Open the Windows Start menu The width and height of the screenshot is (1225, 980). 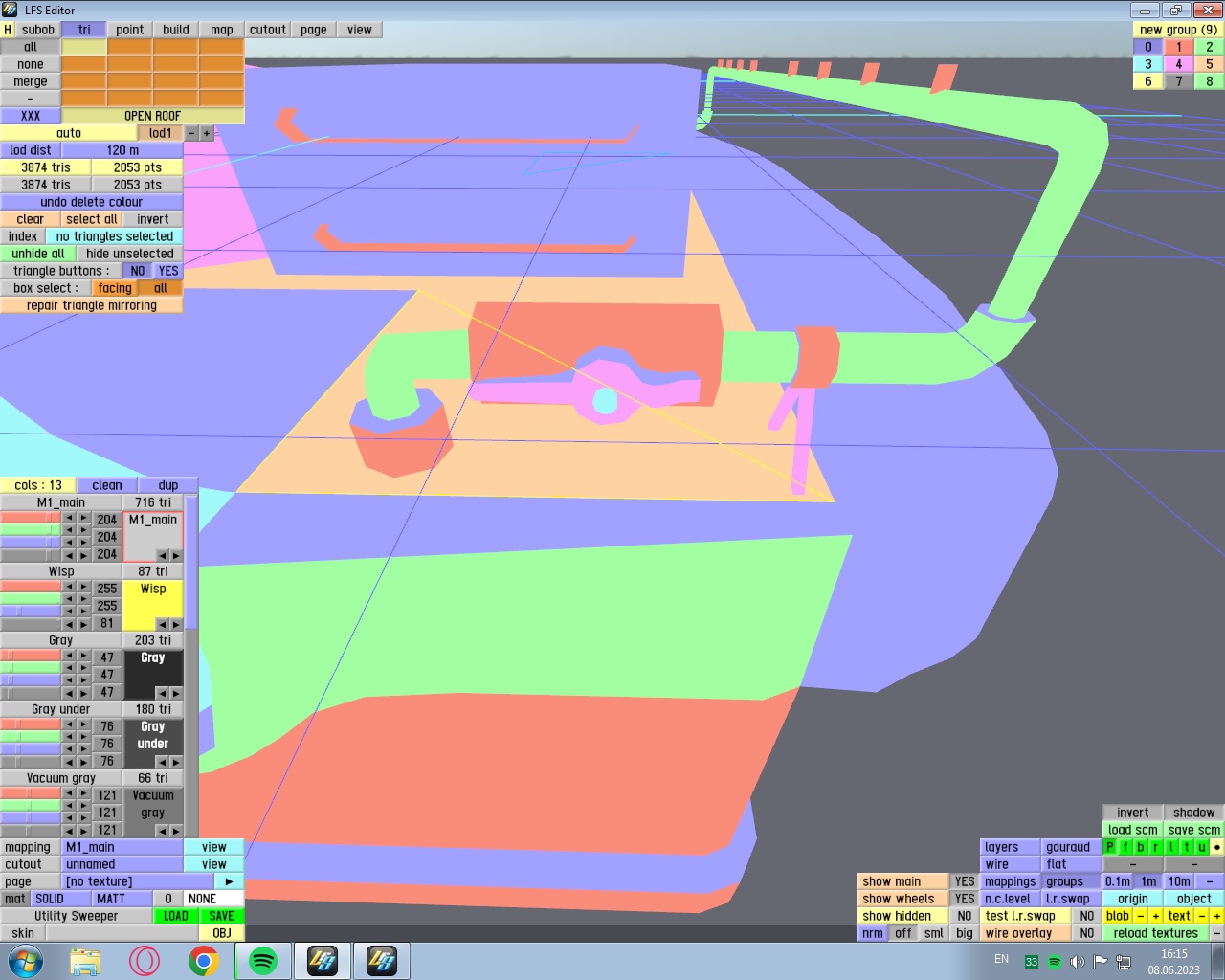[26, 961]
